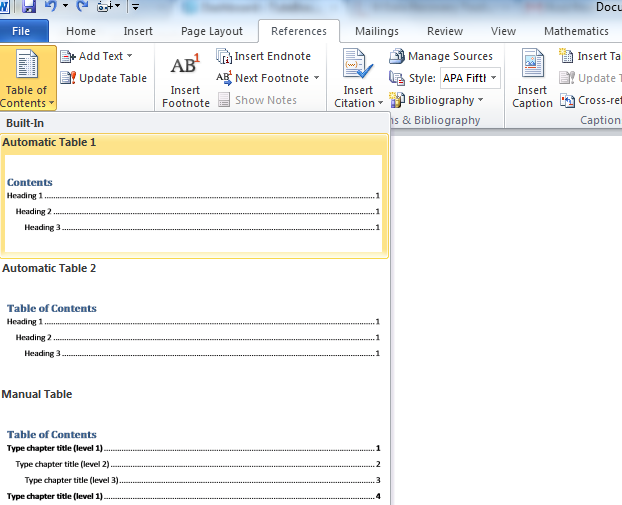Expand the Add Text dropdown
The width and height of the screenshot is (622, 505).
tap(129, 56)
